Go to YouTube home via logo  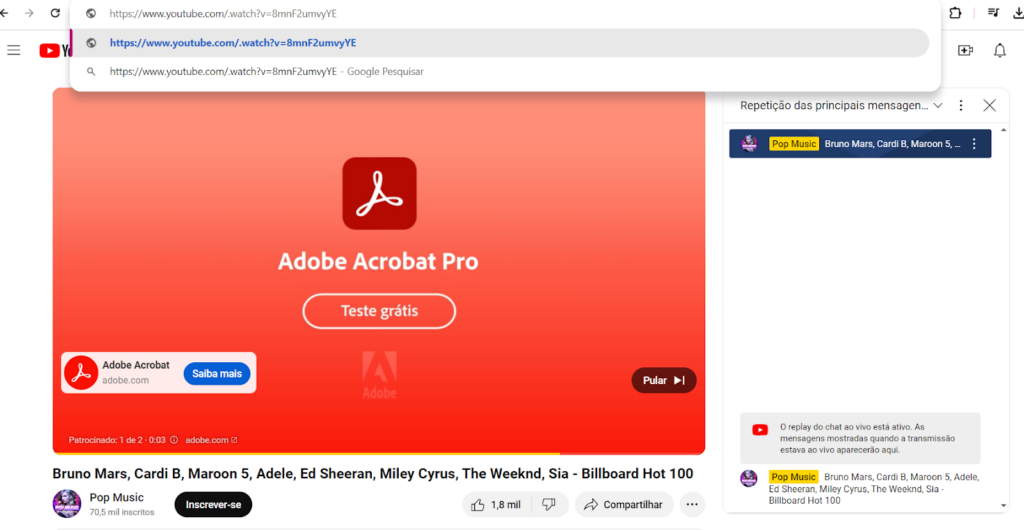pos(56,50)
